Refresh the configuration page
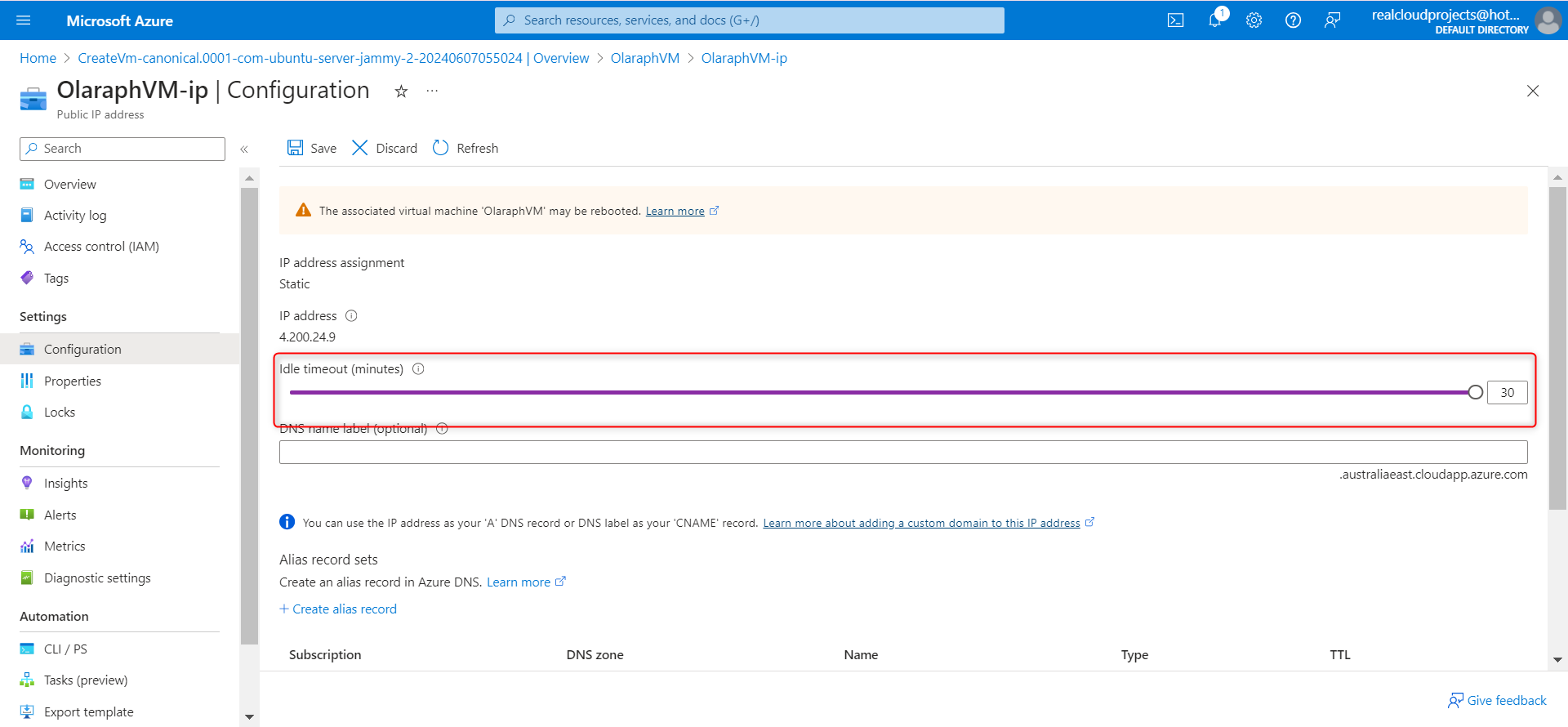The width and height of the screenshot is (1568, 727). 465,148
